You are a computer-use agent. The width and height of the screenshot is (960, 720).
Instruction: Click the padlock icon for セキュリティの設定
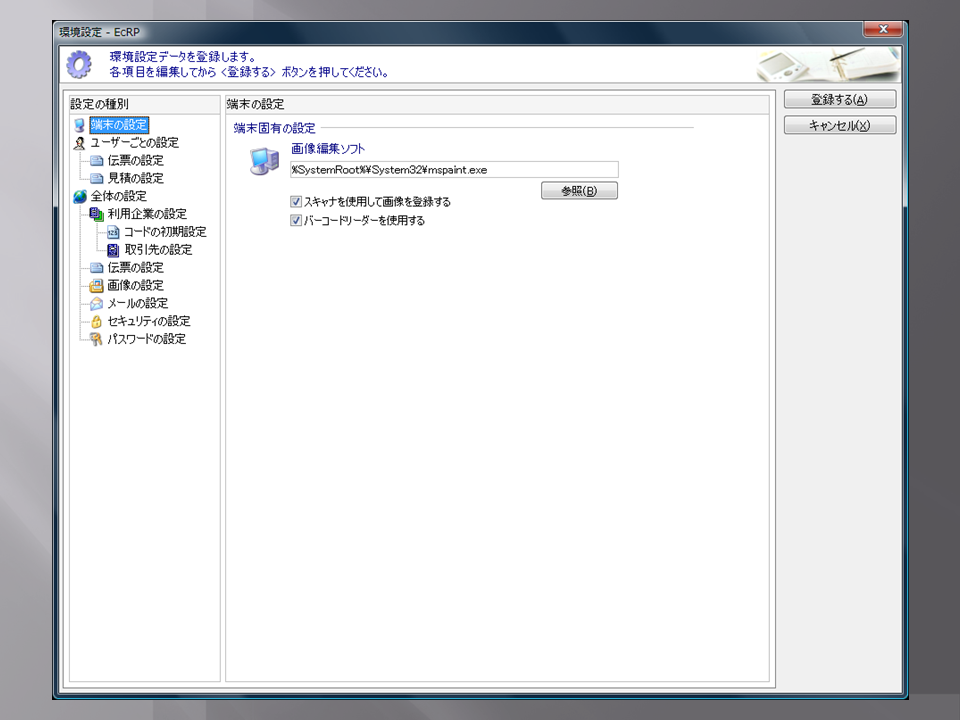click(x=96, y=322)
